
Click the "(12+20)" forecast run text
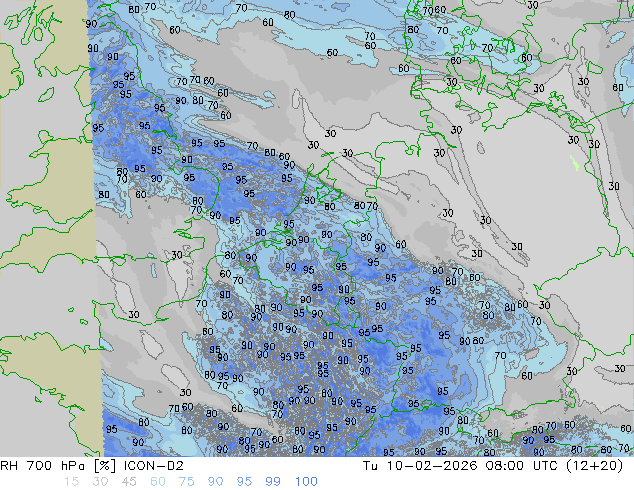[x=597, y=466]
